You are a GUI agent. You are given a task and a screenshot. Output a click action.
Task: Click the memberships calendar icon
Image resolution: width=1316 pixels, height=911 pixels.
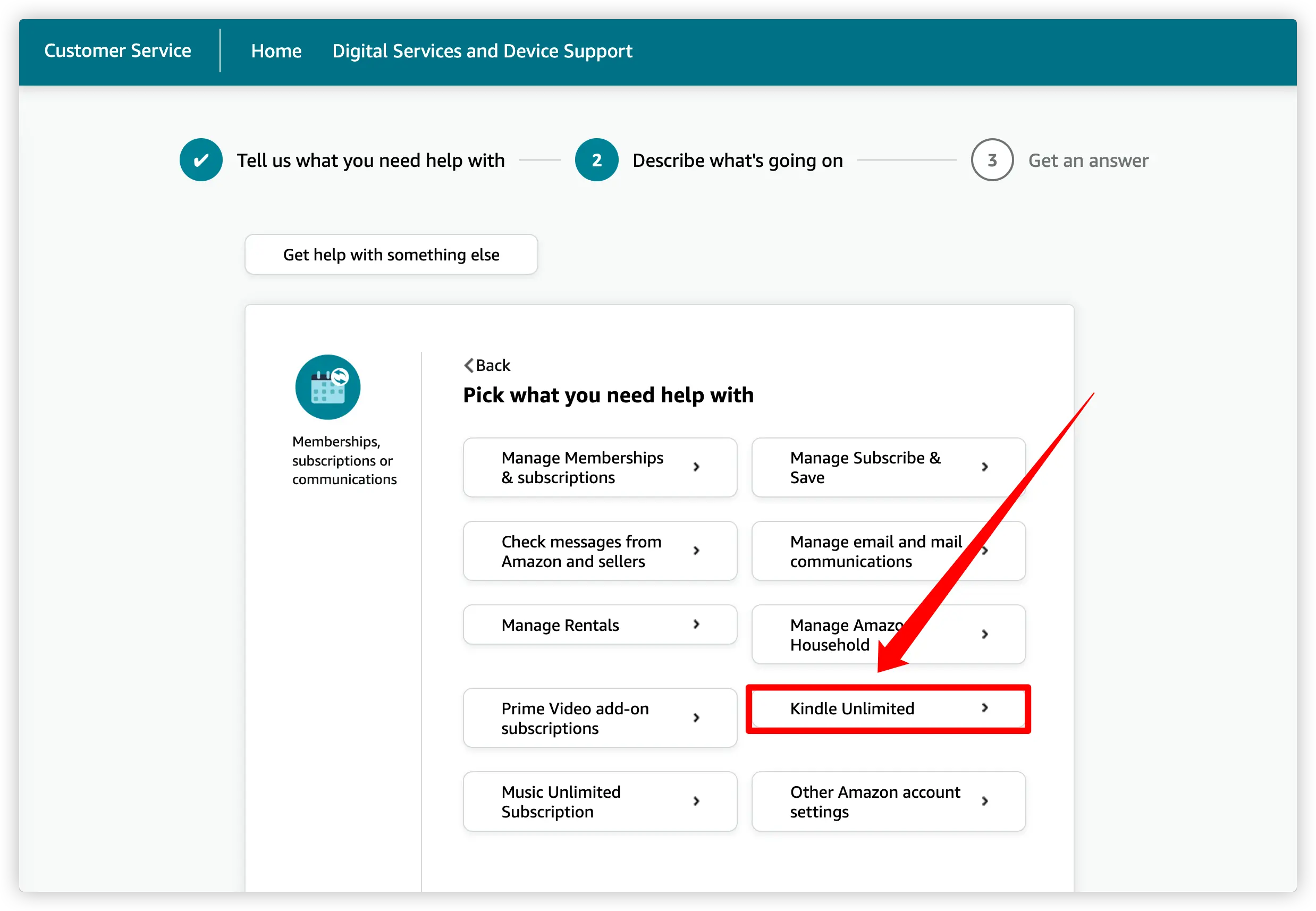click(327, 387)
